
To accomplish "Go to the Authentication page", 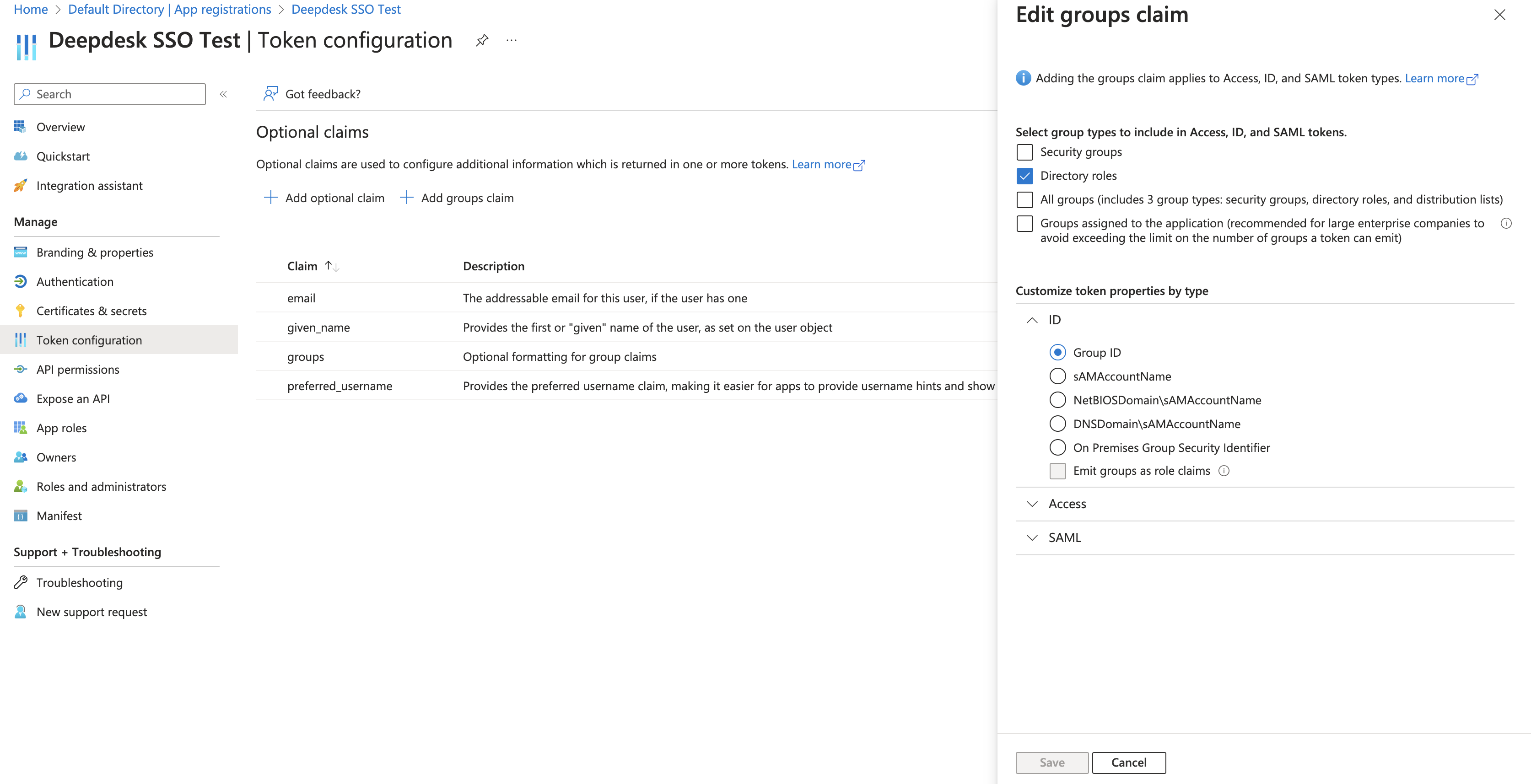I will (75, 281).
